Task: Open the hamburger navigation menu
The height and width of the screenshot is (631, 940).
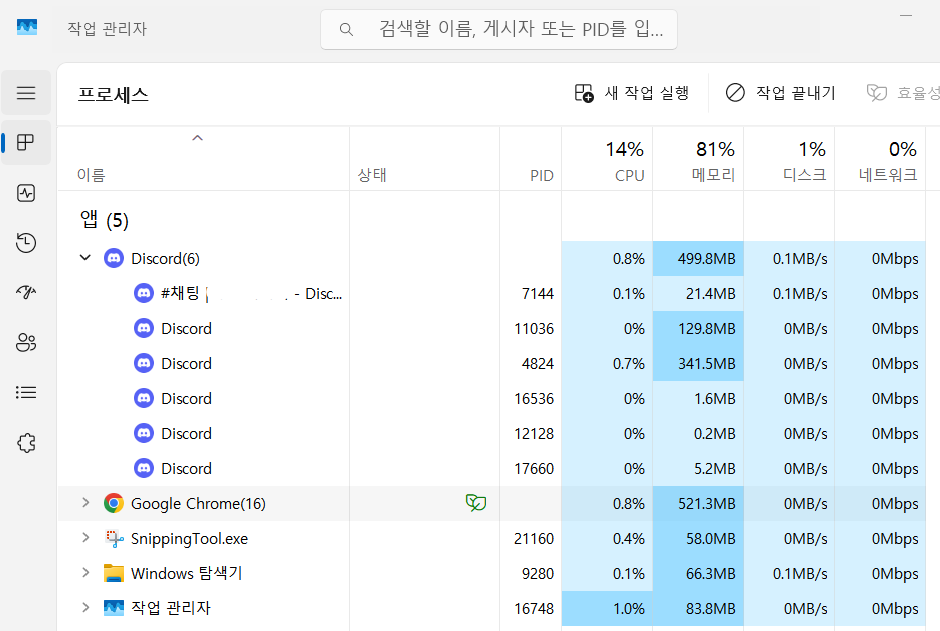Action: click(26, 93)
